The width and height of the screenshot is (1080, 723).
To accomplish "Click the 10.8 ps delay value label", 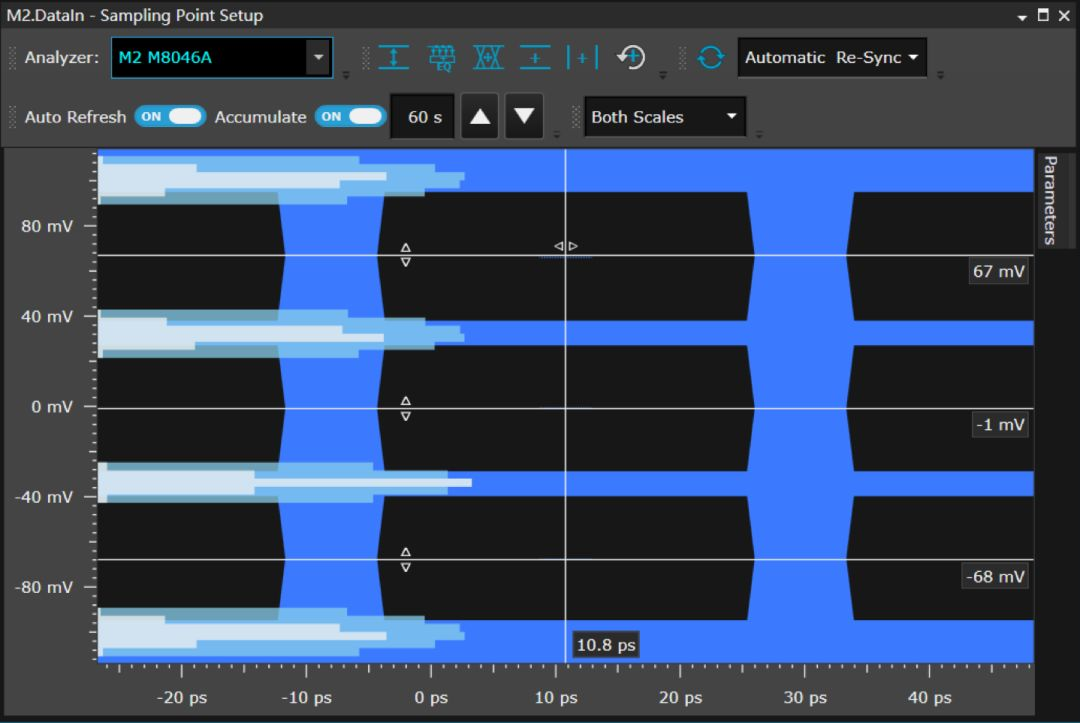I will (x=606, y=645).
